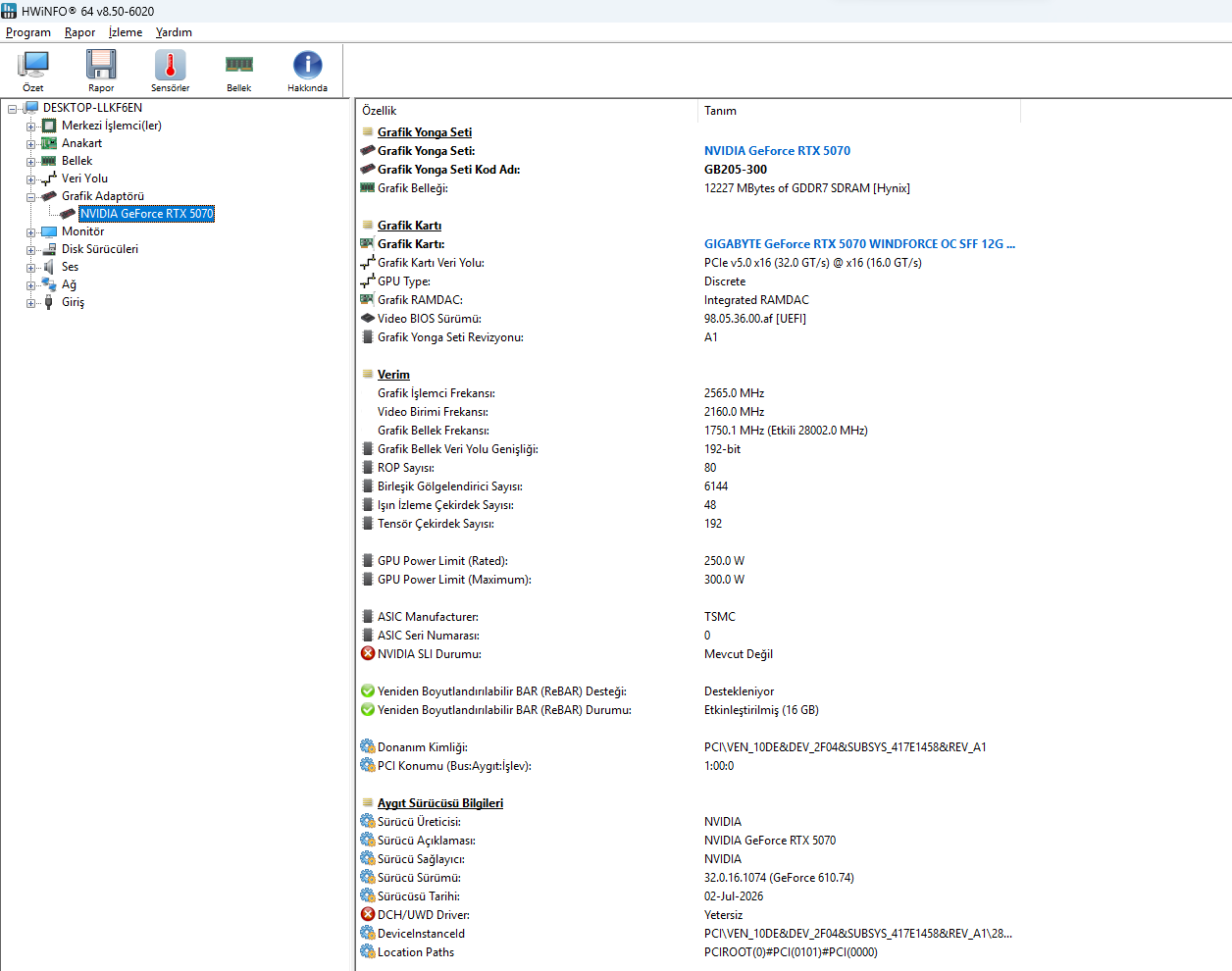Click the Giriş ports icon
The height and width of the screenshot is (971, 1232).
point(49,302)
